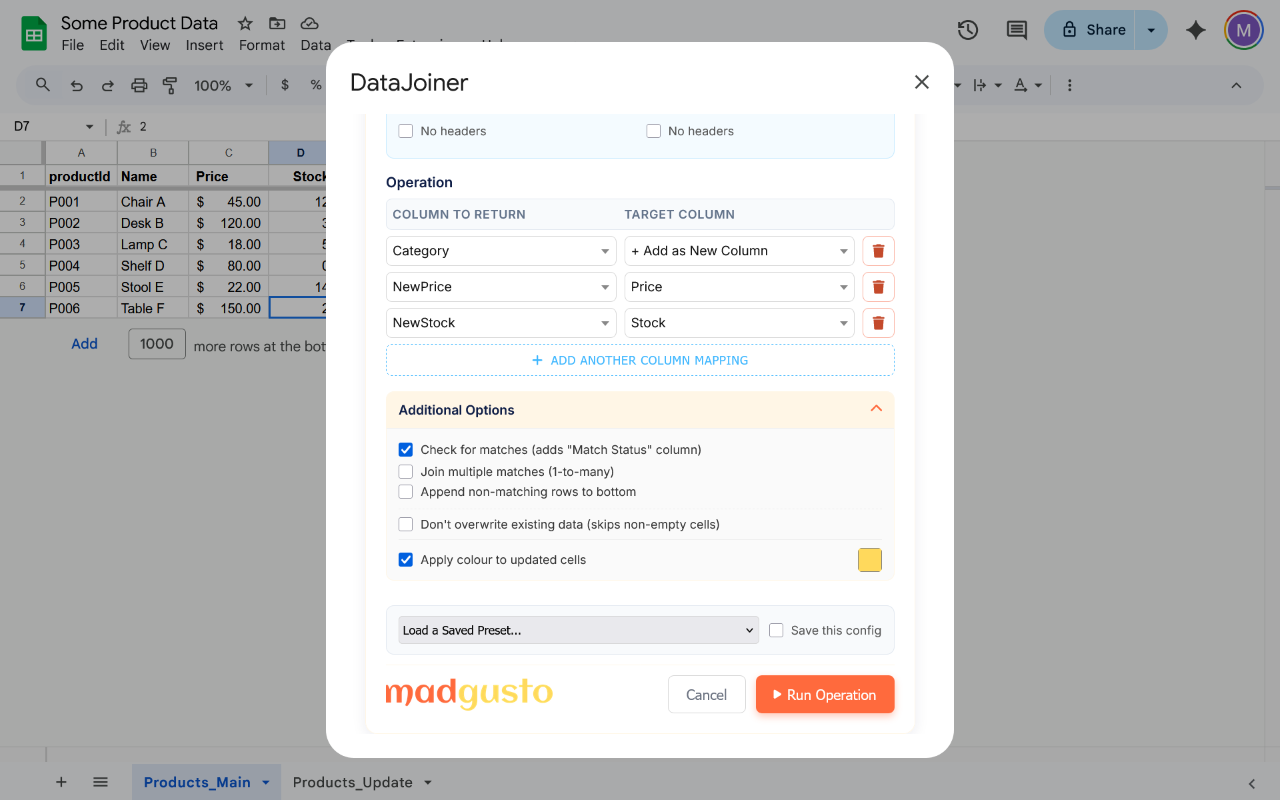Open the NewPrice column-to-return dropdown
This screenshot has width=1280, height=800.
tap(501, 287)
